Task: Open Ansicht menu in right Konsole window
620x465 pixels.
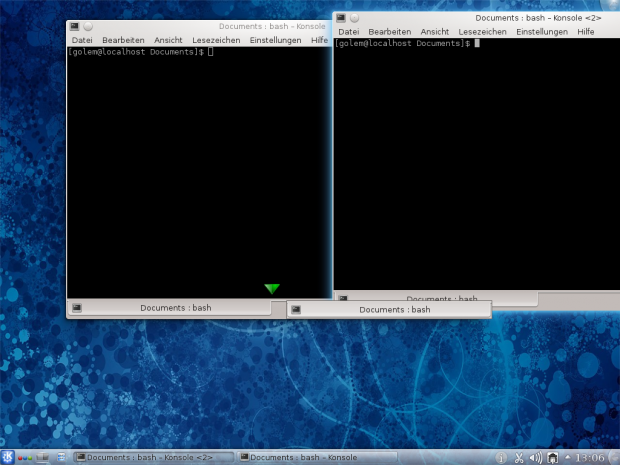Action: [434, 32]
